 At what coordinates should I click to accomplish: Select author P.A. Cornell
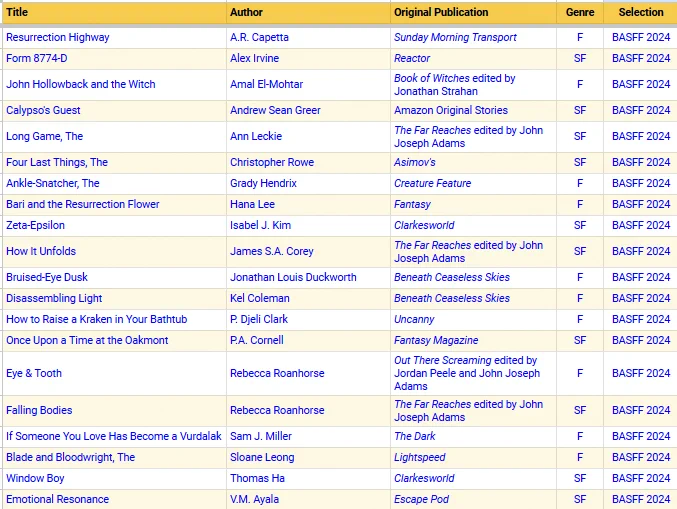[x=256, y=340]
